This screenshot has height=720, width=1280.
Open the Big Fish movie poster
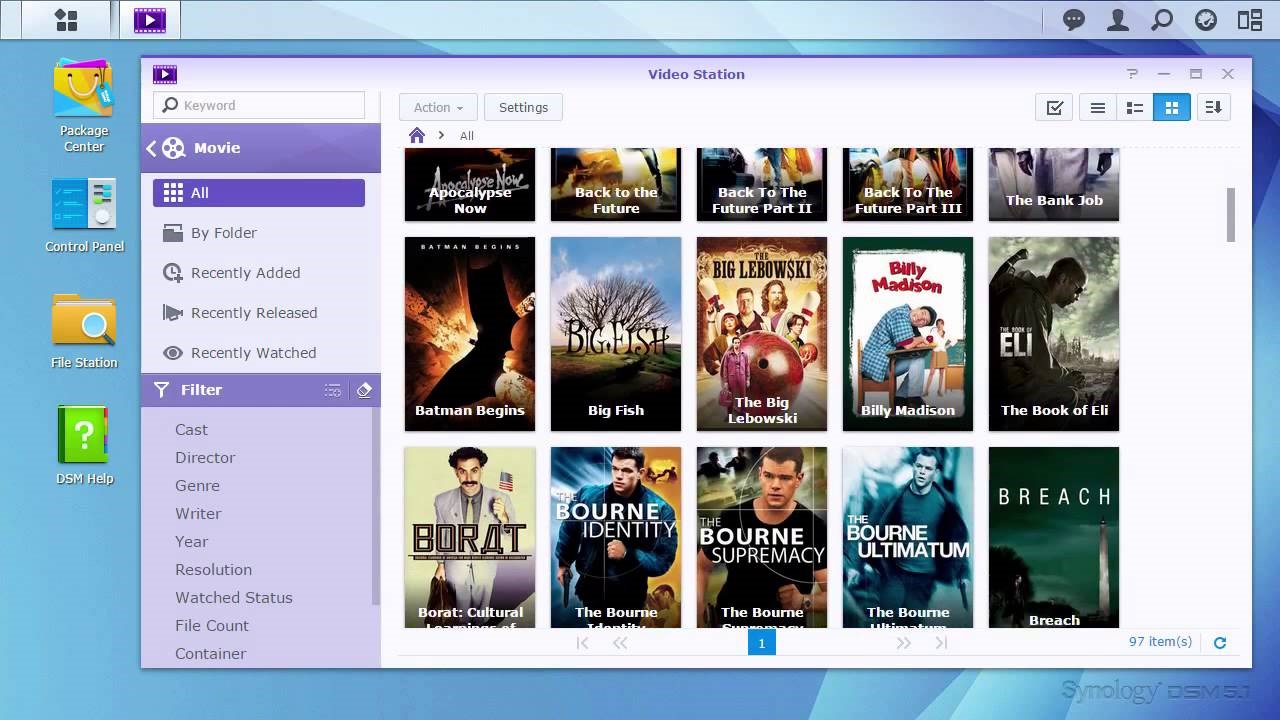click(x=616, y=334)
